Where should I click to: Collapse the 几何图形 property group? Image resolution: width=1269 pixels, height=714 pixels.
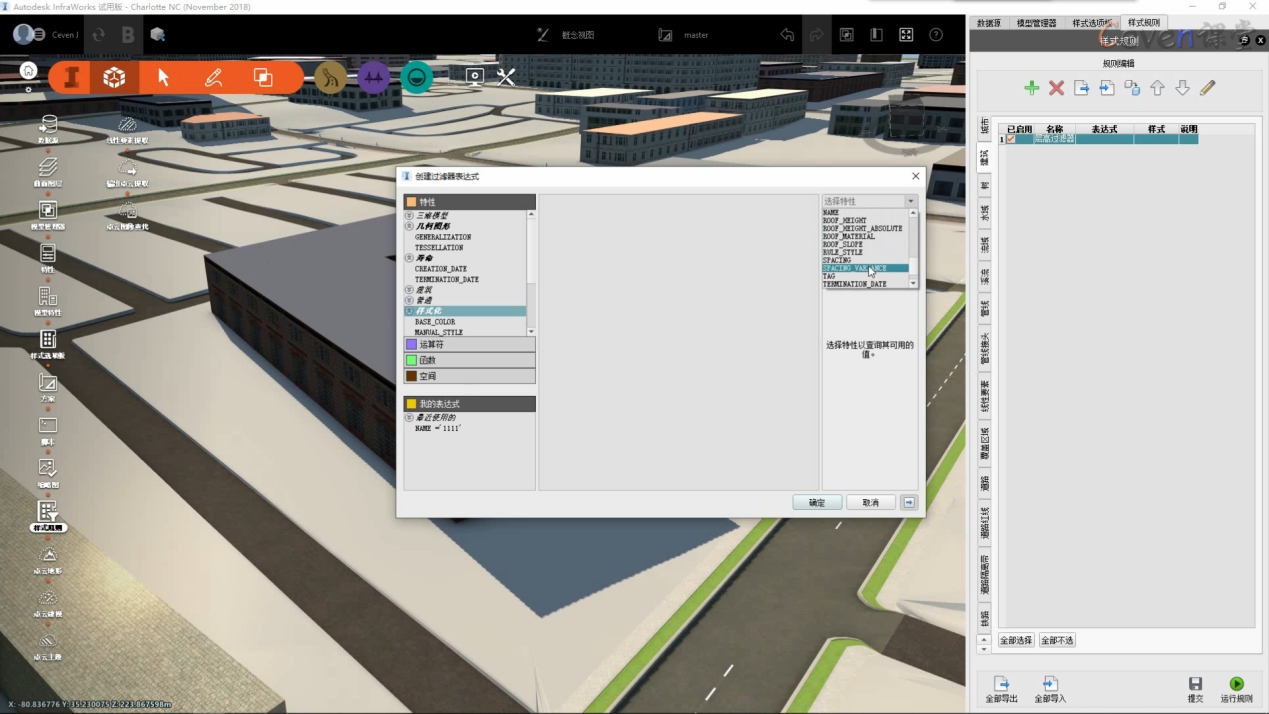tap(409, 227)
